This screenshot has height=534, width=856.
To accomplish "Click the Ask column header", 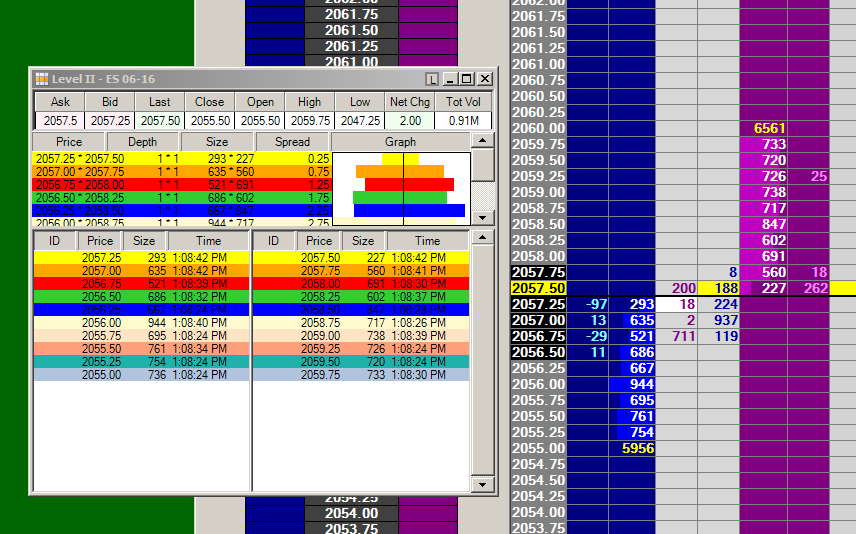I will pos(60,102).
